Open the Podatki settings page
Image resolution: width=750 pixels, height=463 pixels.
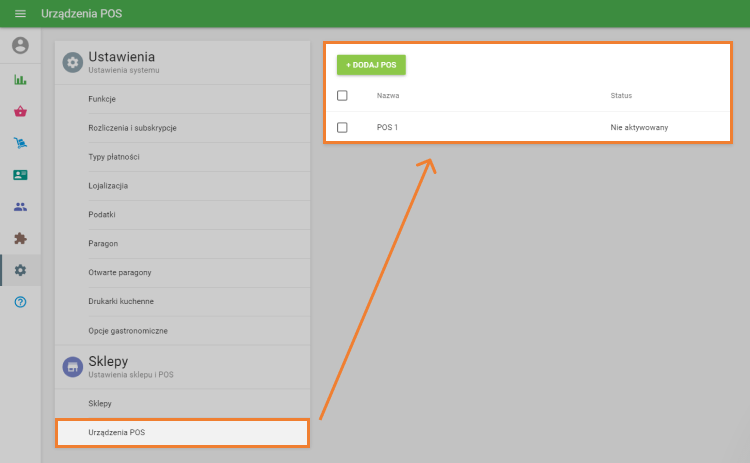point(102,215)
